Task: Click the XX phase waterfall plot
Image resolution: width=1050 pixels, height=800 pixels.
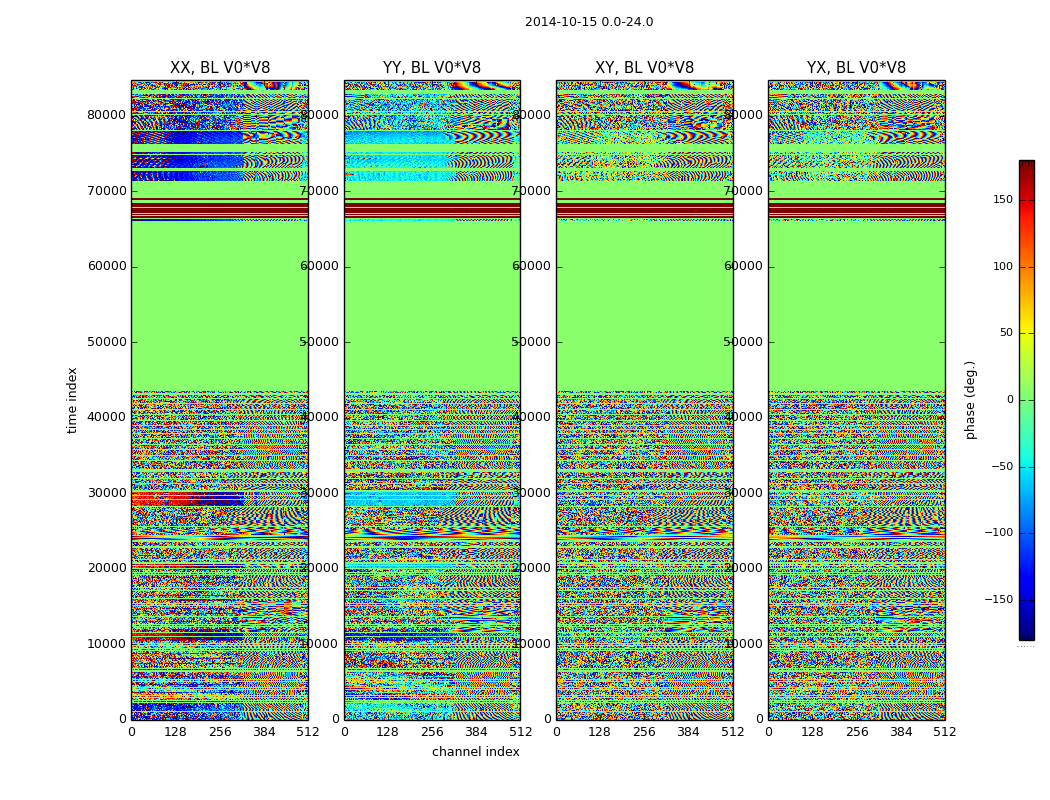Action: pos(220,400)
